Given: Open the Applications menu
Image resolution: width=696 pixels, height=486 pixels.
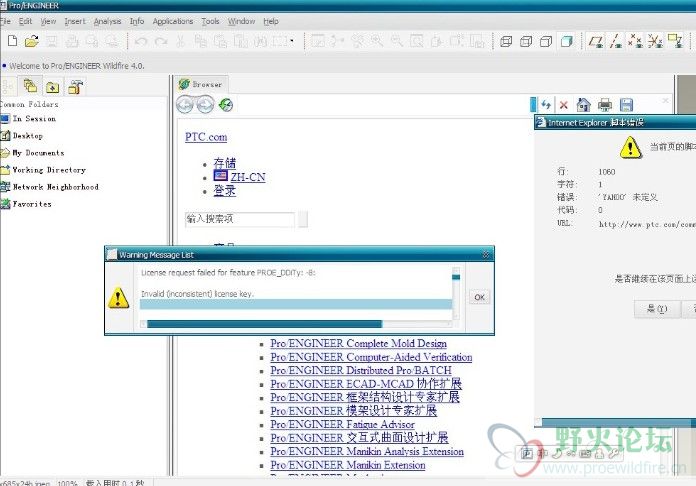Looking at the screenshot, I should tap(173, 21).
